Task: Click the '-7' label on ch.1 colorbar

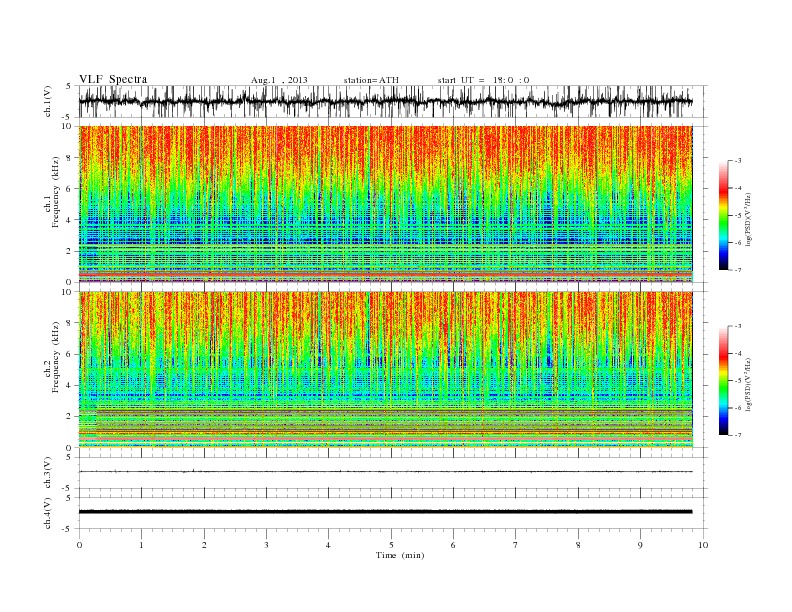Action: coord(738,270)
